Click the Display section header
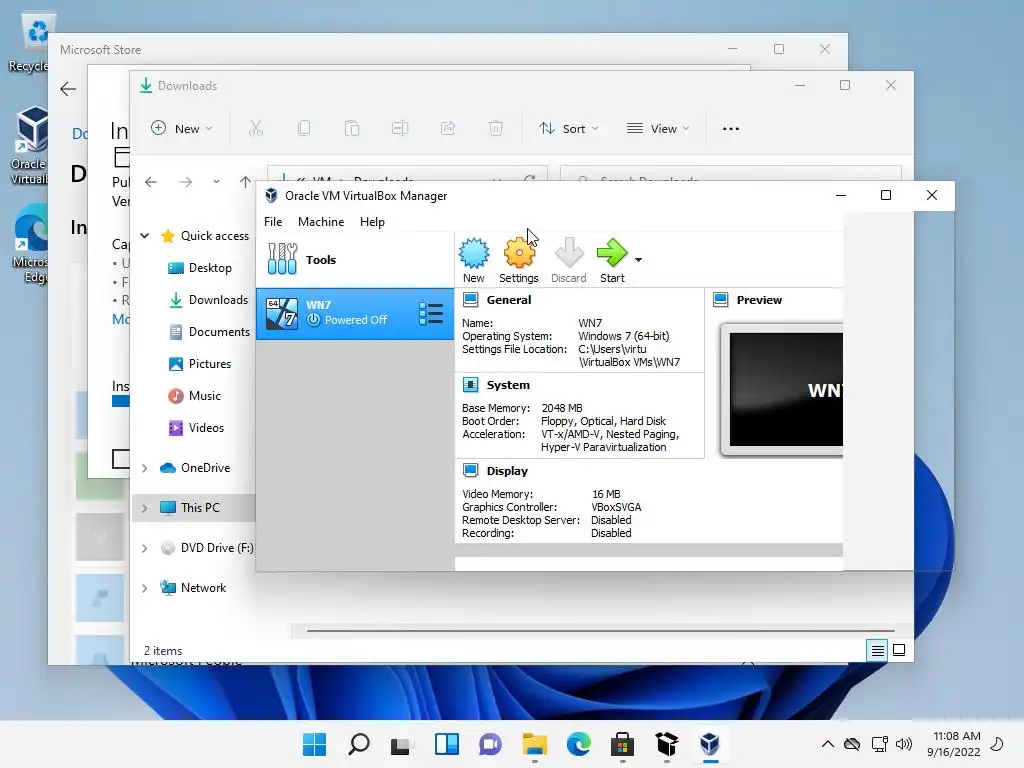Viewport: 1024px width, 768px height. click(x=507, y=471)
